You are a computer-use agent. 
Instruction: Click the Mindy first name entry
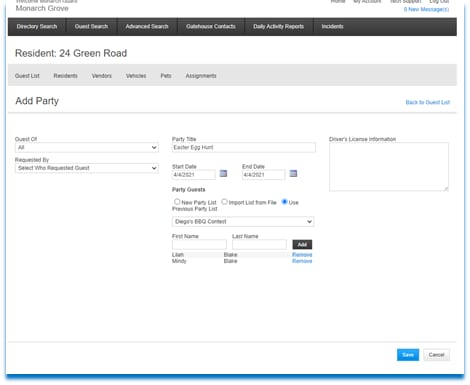coord(179,261)
